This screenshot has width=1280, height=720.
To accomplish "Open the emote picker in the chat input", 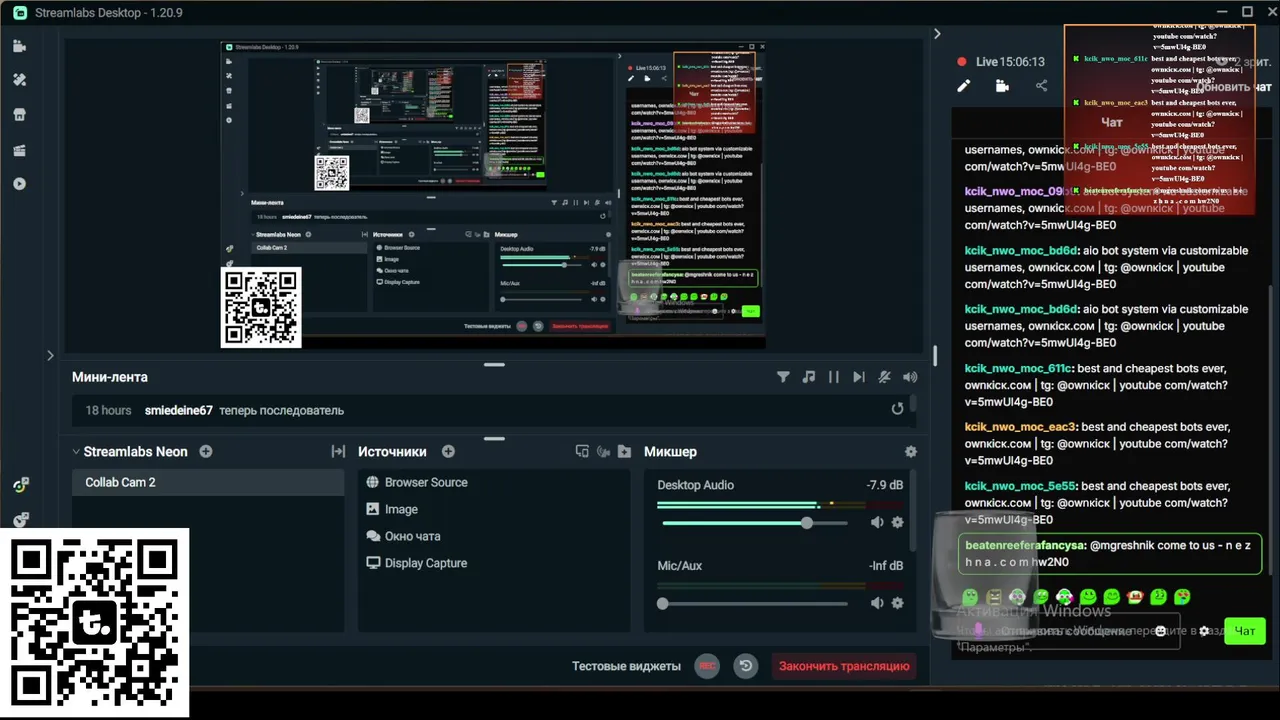I will coord(1161,631).
